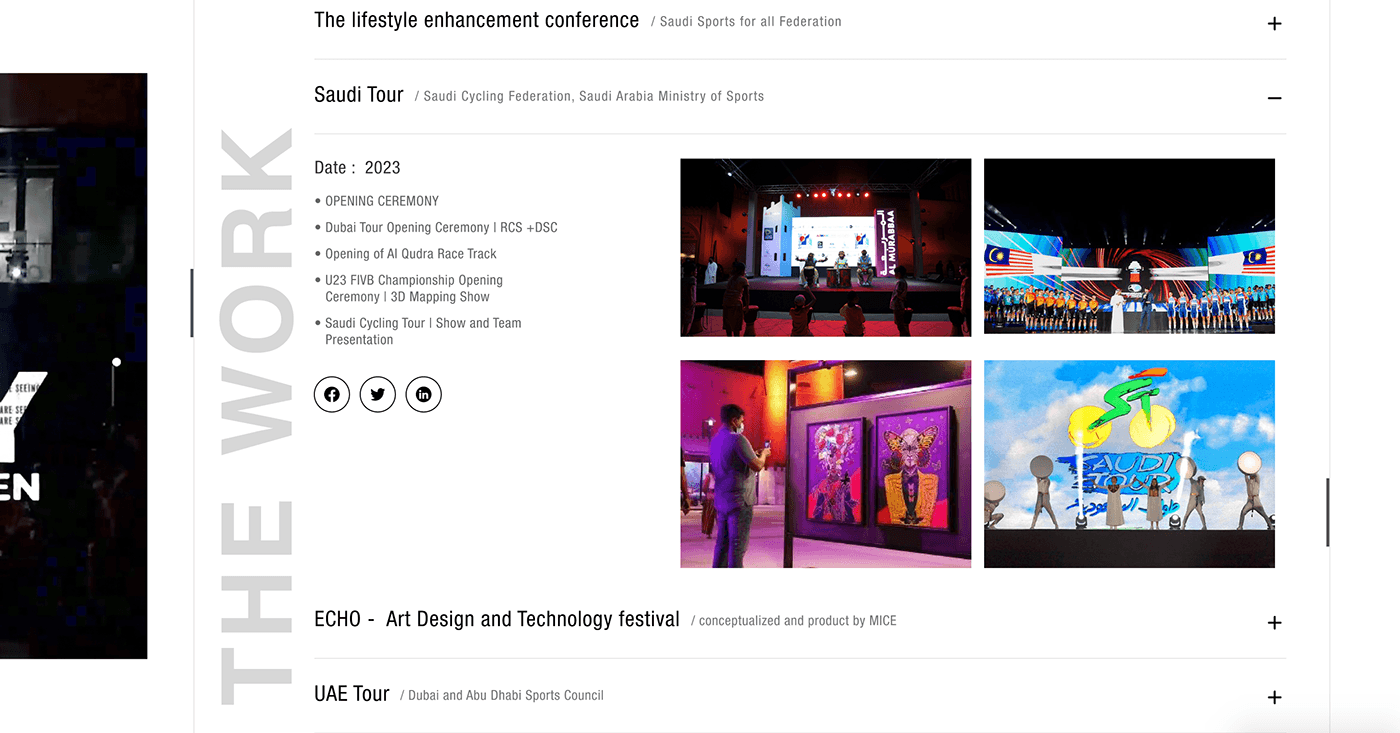Image resolution: width=1400 pixels, height=733 pixels.
Task: Click the Saudi Tour heading
Action: coord(359,95)
